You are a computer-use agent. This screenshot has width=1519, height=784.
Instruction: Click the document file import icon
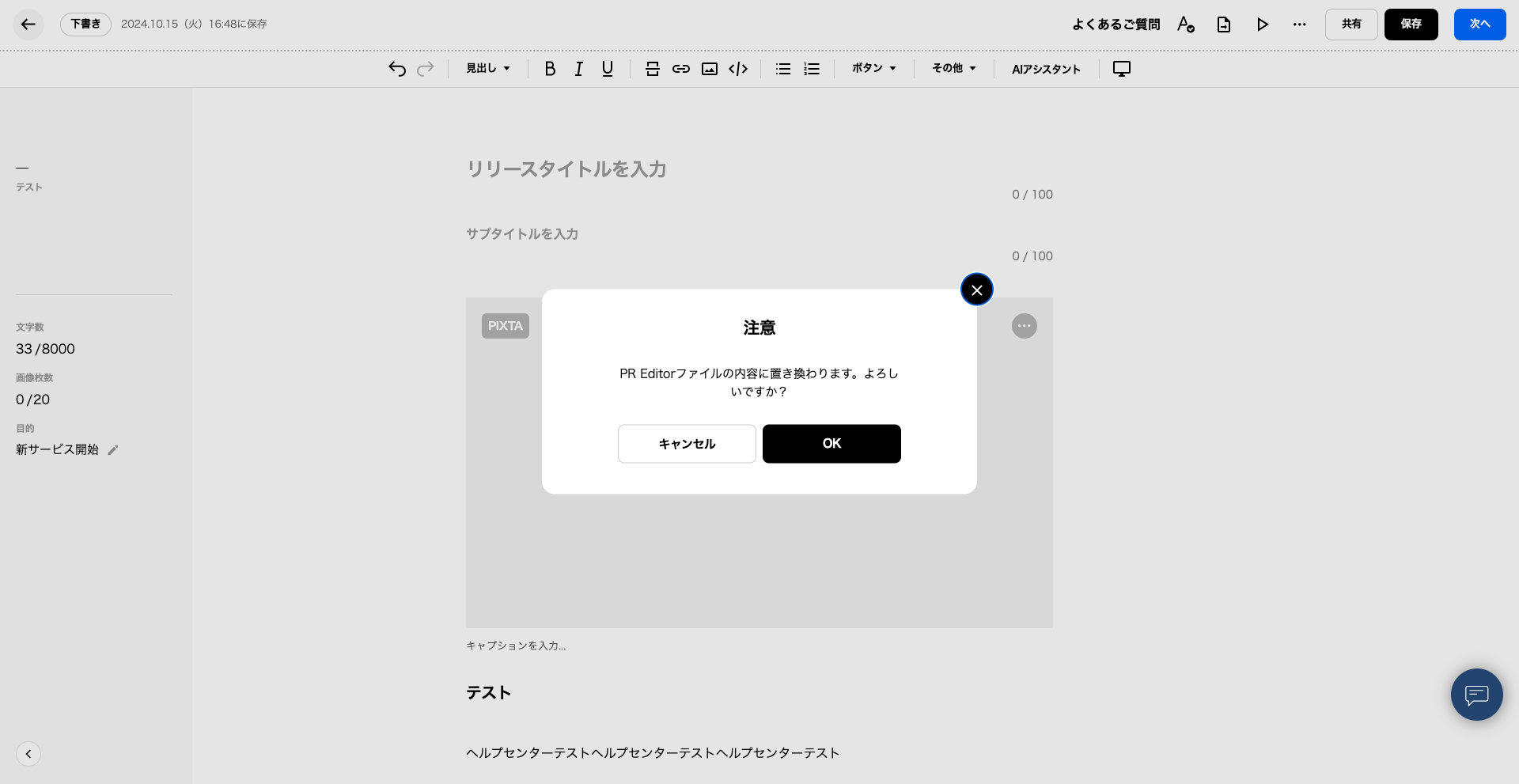coord(1224,25)
